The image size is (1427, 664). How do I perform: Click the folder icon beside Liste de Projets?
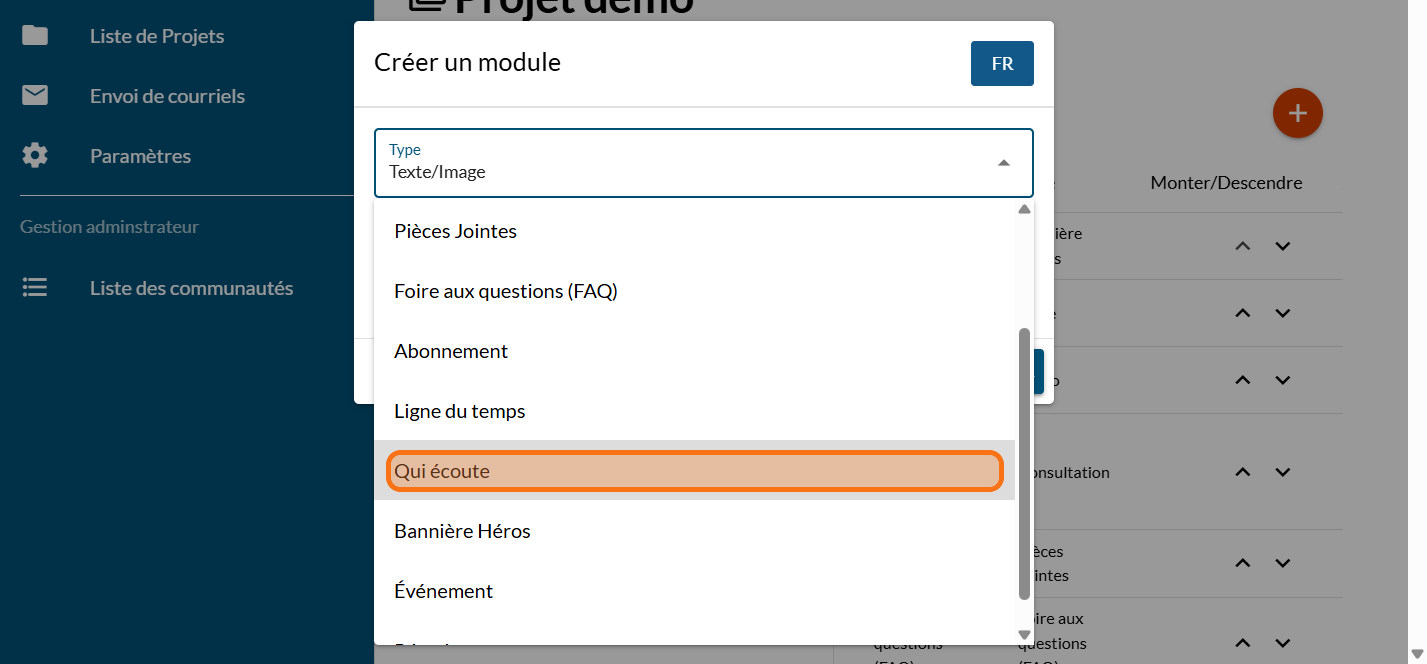[35, 36]
